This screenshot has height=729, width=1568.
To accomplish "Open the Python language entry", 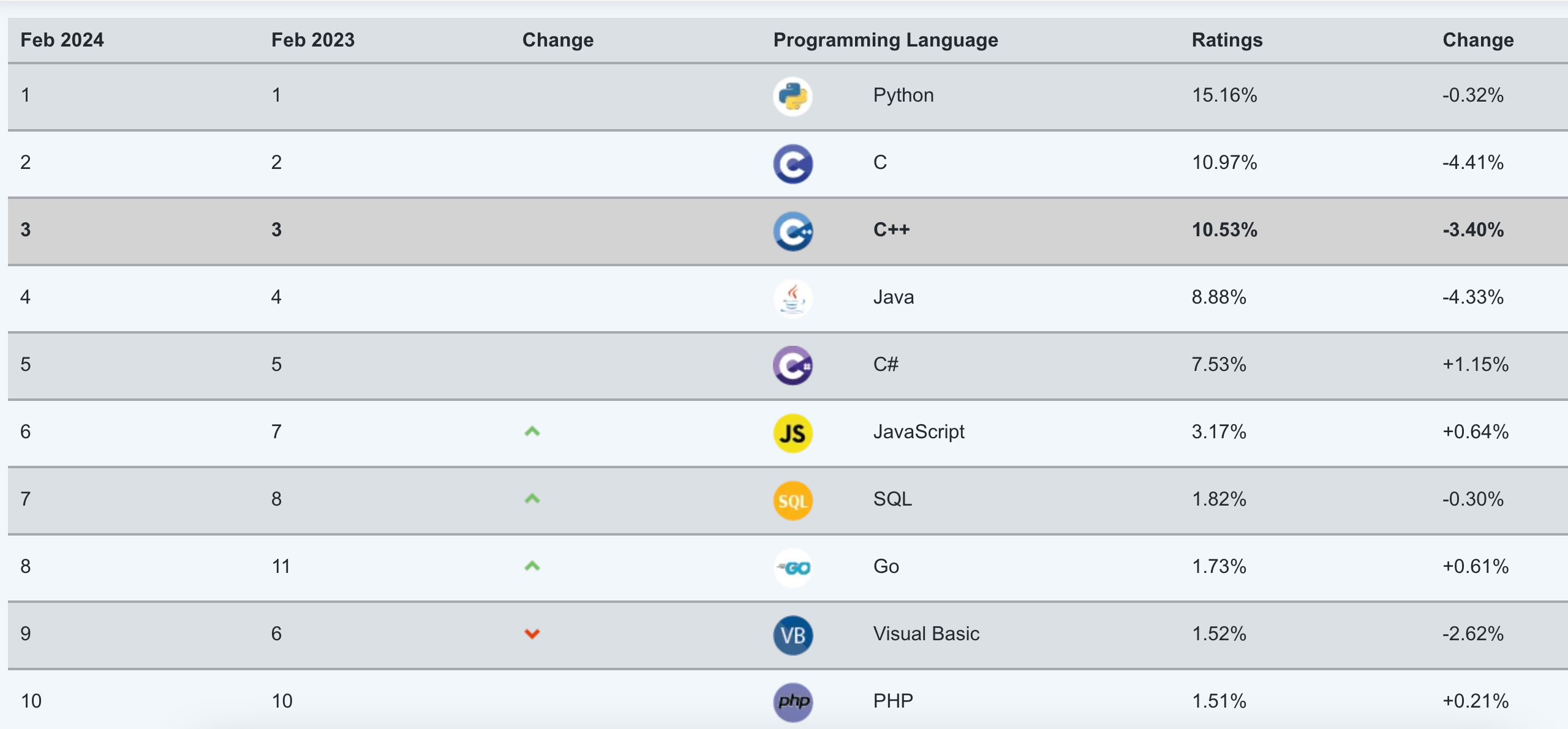I will [903, 95].
